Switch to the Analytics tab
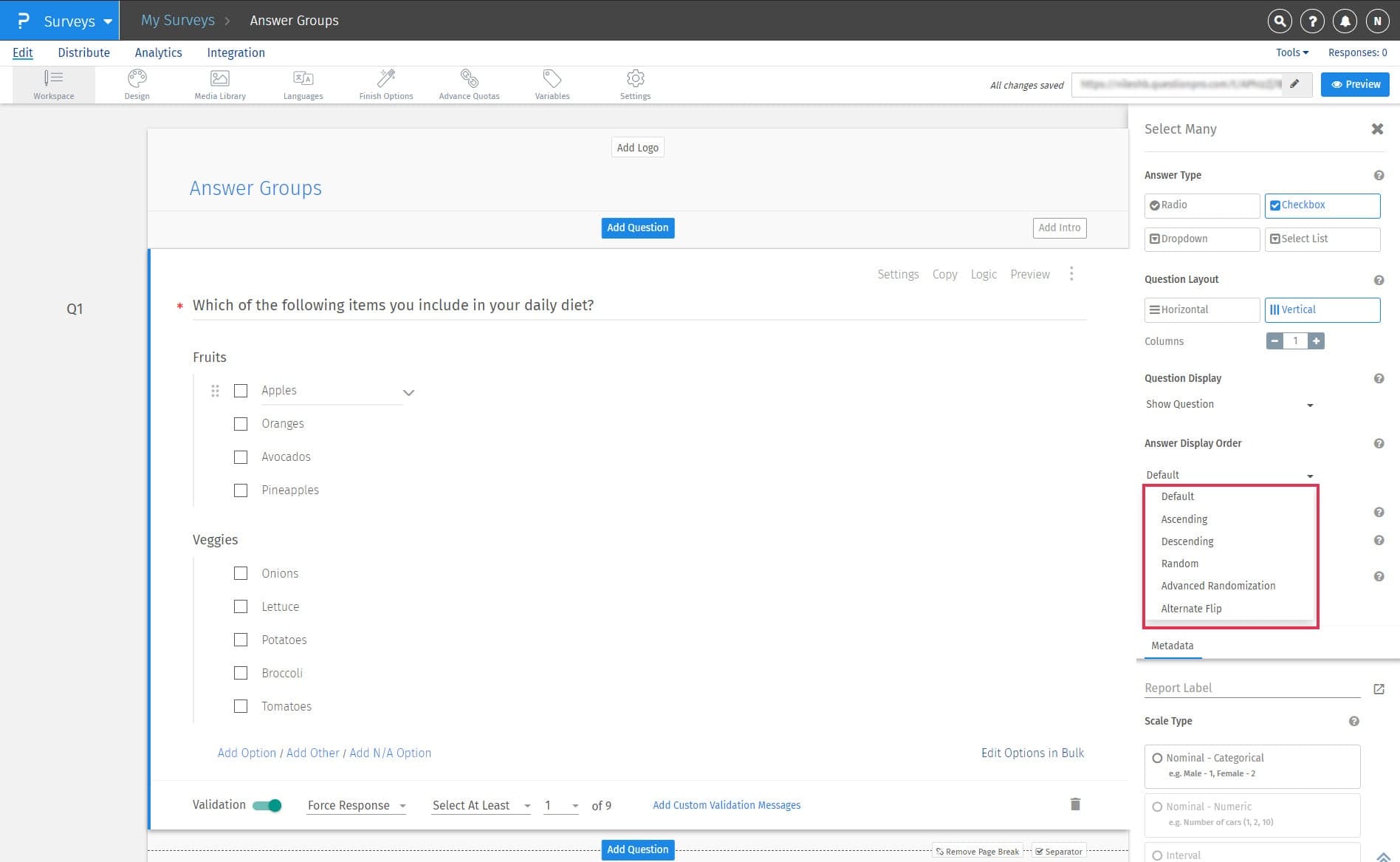The width and height of the screenshot is (1400, 862). [159, 52]
